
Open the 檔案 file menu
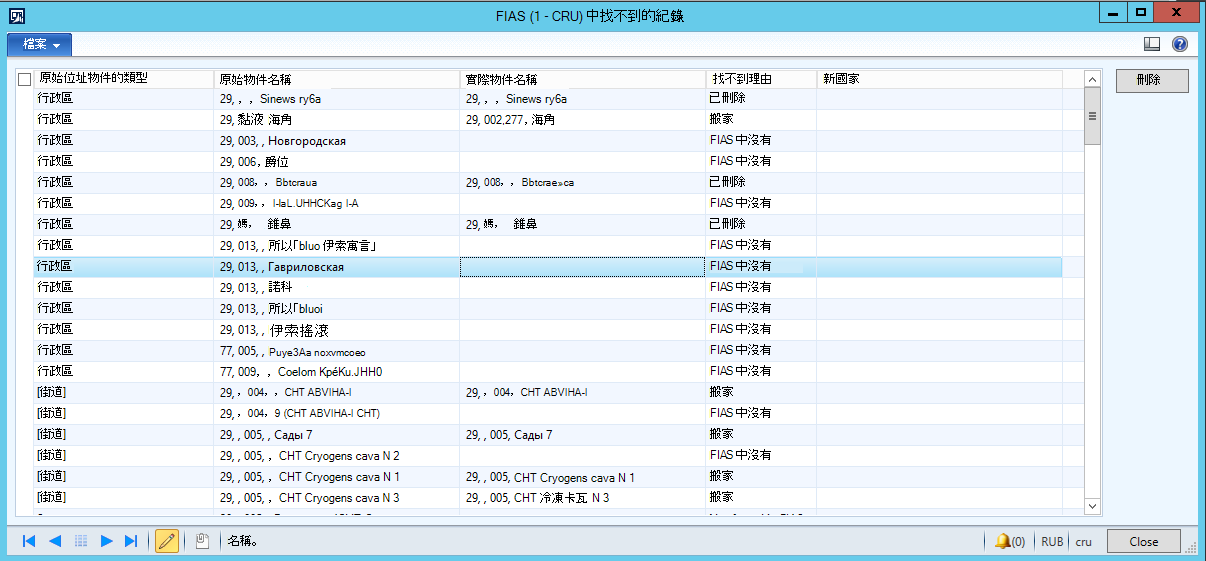[x=39, y=45]
